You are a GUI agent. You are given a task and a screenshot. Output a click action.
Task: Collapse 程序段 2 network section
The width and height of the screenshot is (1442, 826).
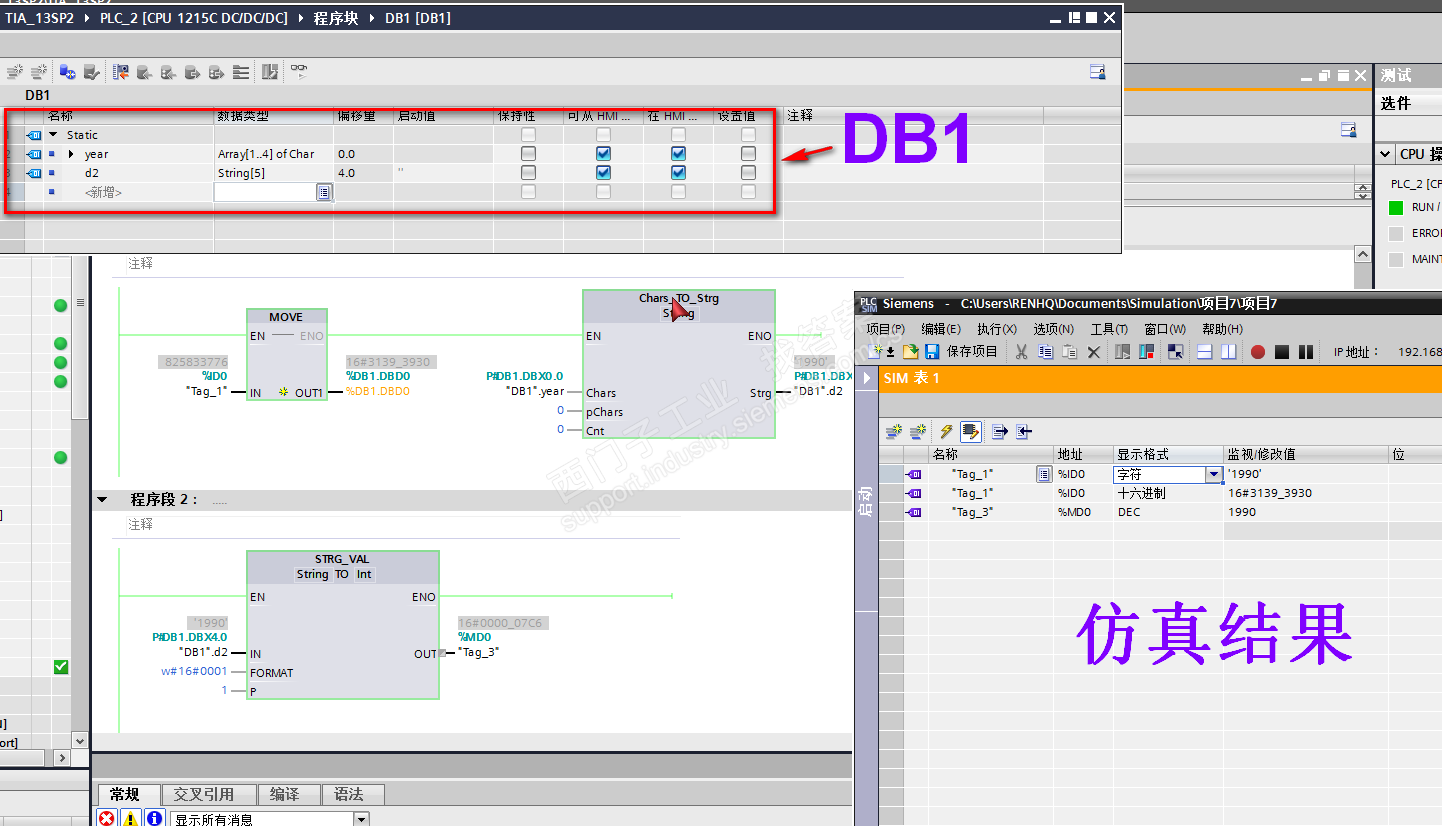[x=102, y=500]
